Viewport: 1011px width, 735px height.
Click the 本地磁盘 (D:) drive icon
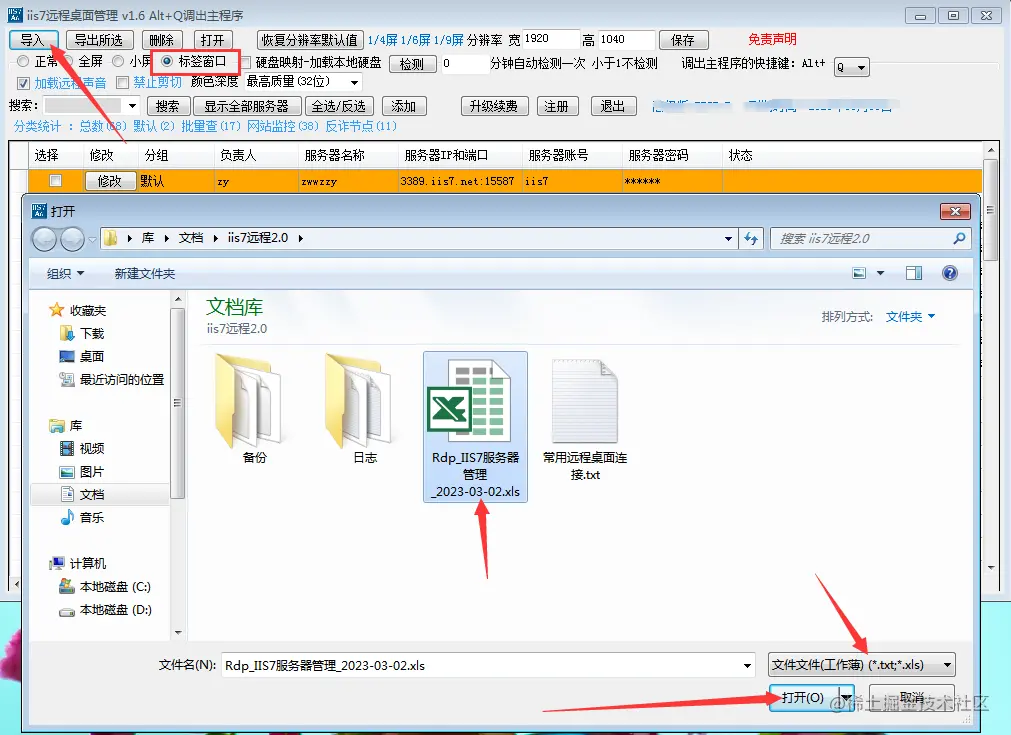tap(66, 611)
